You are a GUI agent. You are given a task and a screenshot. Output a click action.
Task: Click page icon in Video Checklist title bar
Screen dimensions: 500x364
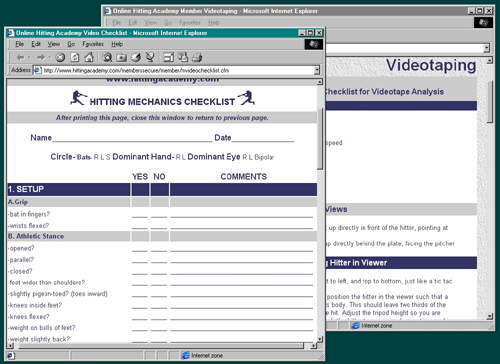(11, 33)
